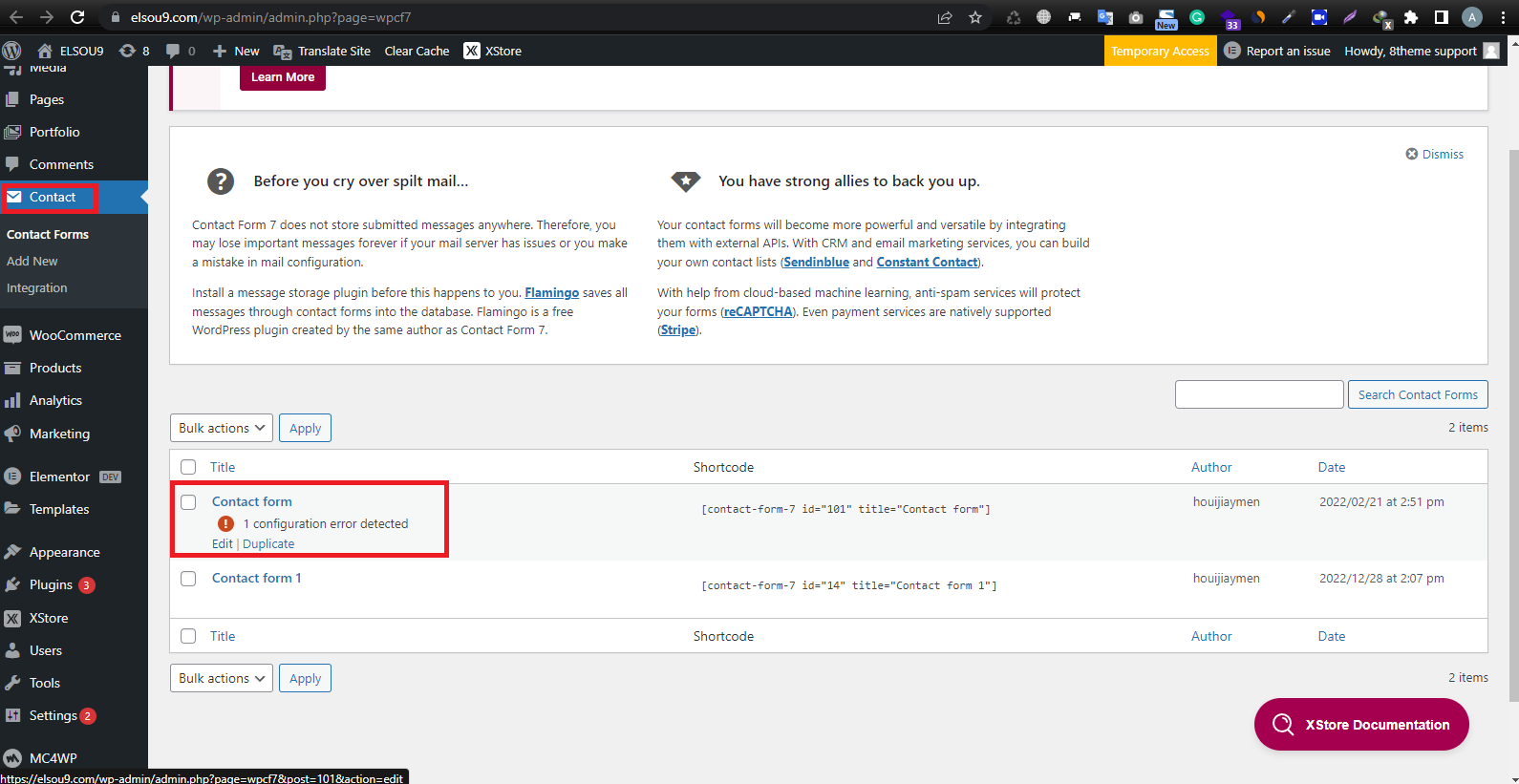This screenshot has height=784, width=1519.
Task: Click the WordPress logo in the admin bar
Action: click(11, 51)
